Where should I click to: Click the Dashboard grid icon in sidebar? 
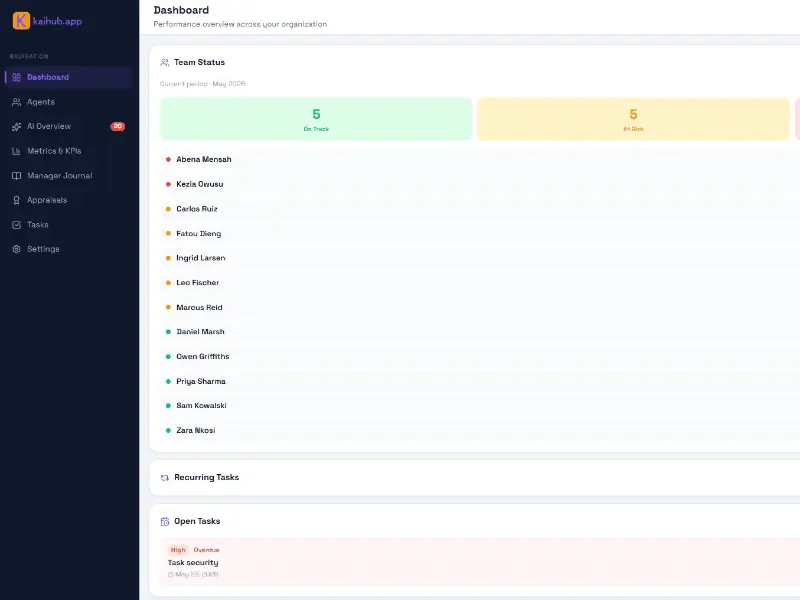16,78
